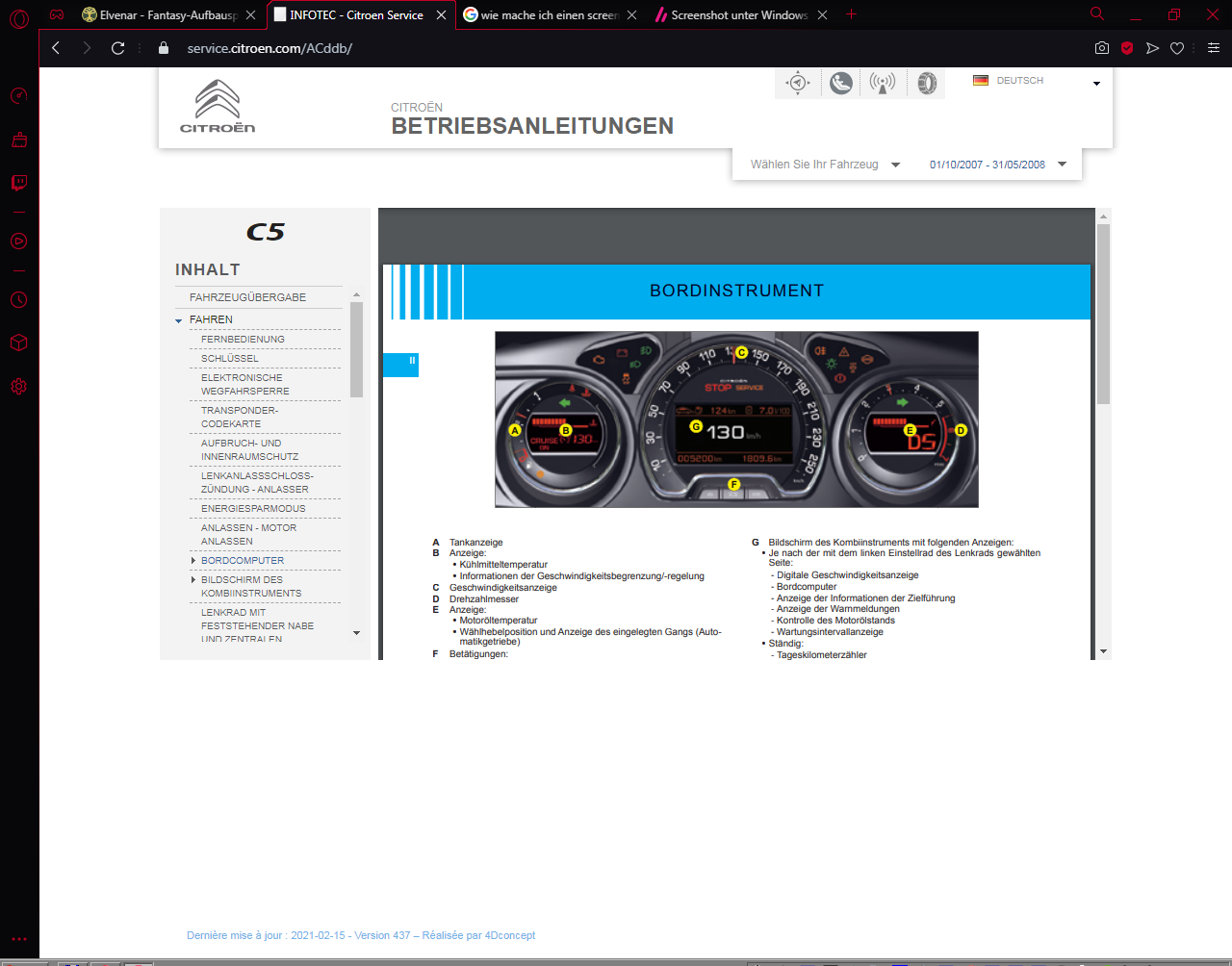Screen dimensions: 1232x966
Task: Search in tabs magnifier icon
Action: point(1097,13)
